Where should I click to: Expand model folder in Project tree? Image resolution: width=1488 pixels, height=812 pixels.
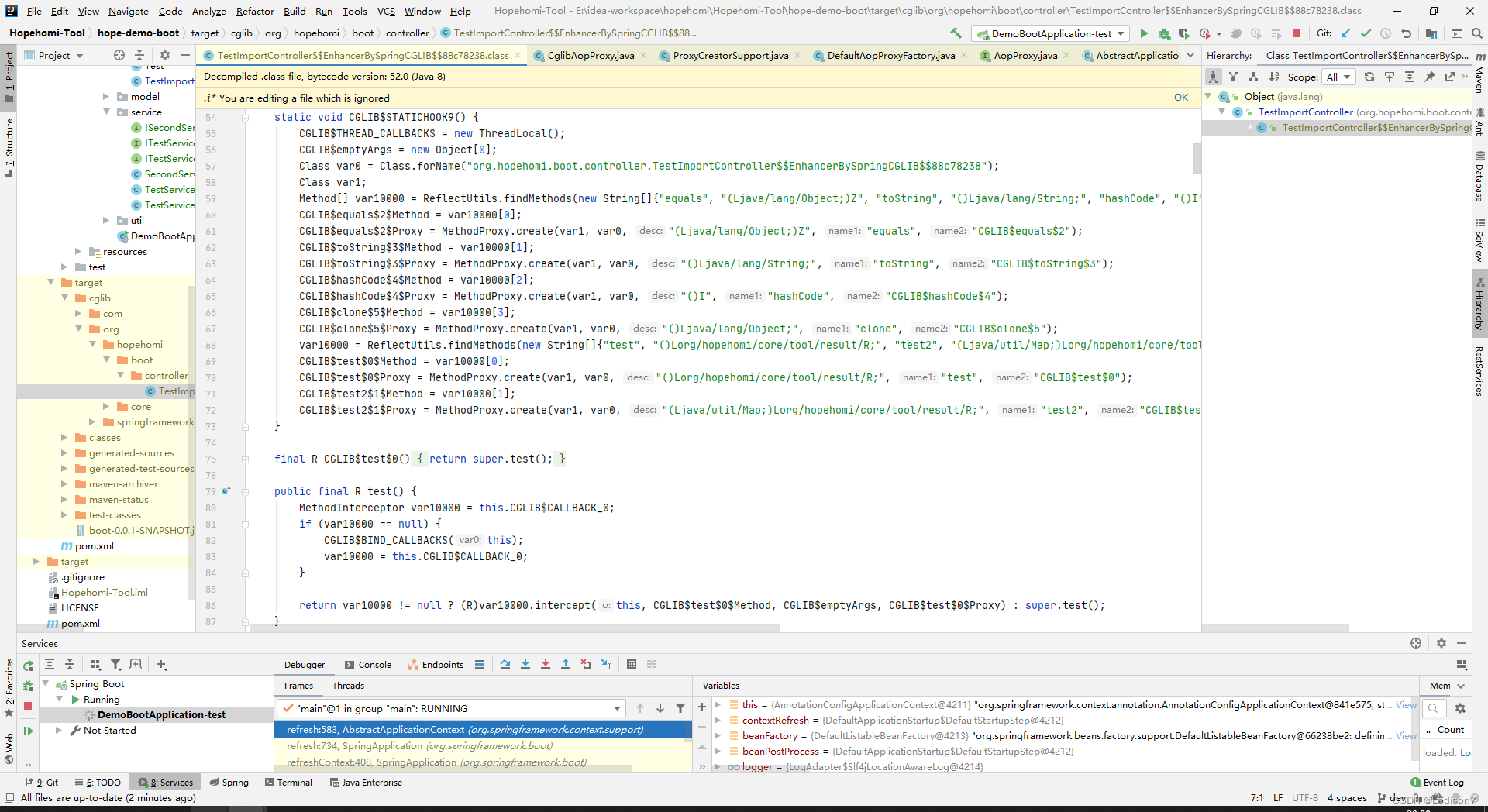pos(106,96)
